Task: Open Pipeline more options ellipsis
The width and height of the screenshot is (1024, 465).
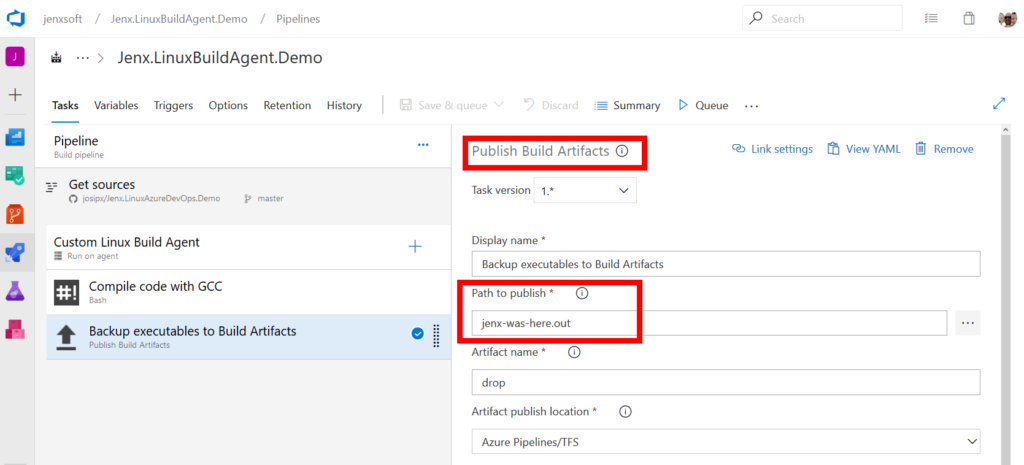Action: (x=423, y=144)
